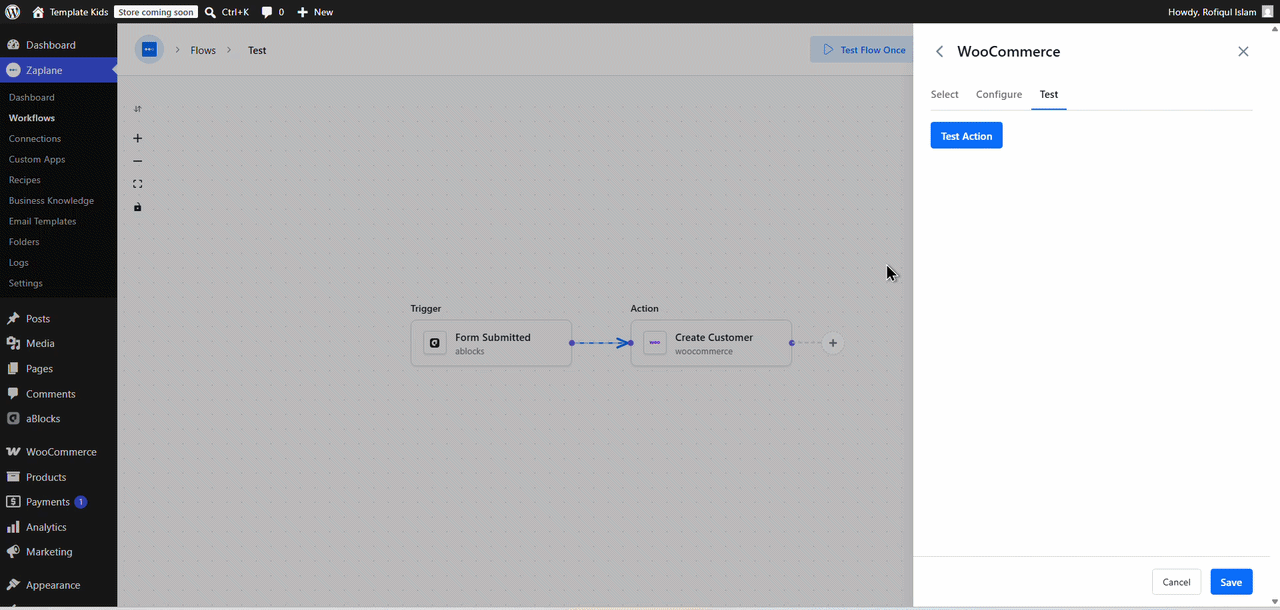Click the Test breadcrumb item
Image resolution: width=1280 pixels, height=610 pixels.
pyautogui.click(x=257, y=50)
